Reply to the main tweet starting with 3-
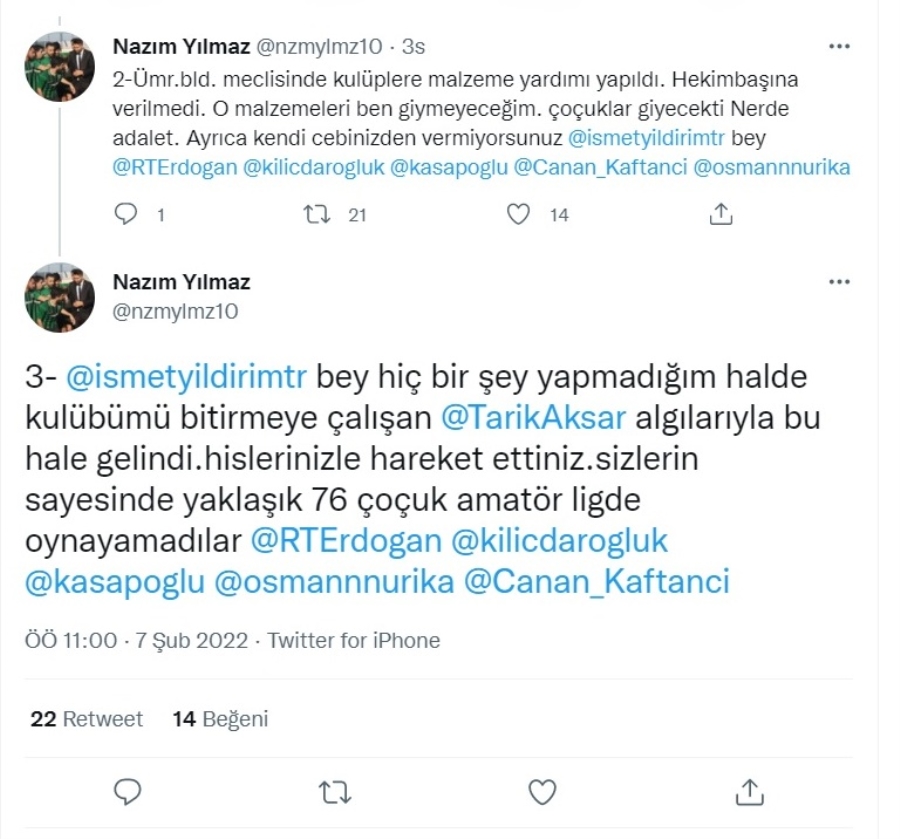The height and width of the screenshot is (839, 900). coord(127,792)
